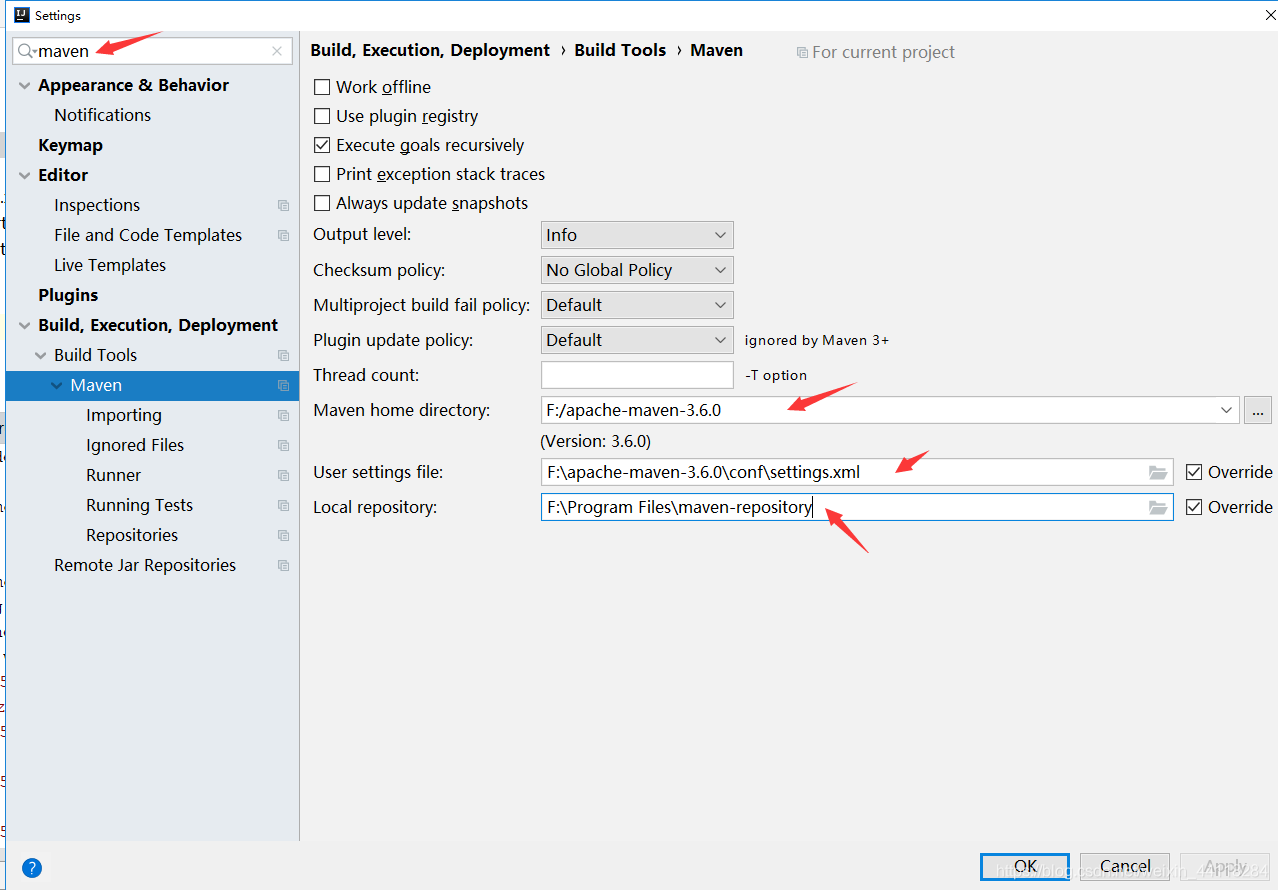Click the Version: 3.6.0 text
This screenshot has width=1278, height=890.
(596, 441)
